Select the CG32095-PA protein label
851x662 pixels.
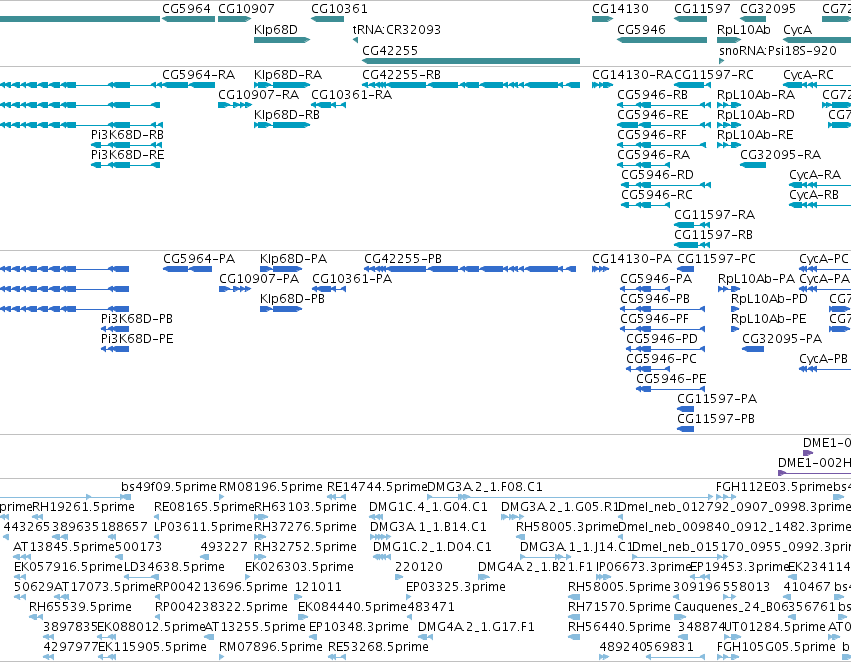(x=782, y=339)
